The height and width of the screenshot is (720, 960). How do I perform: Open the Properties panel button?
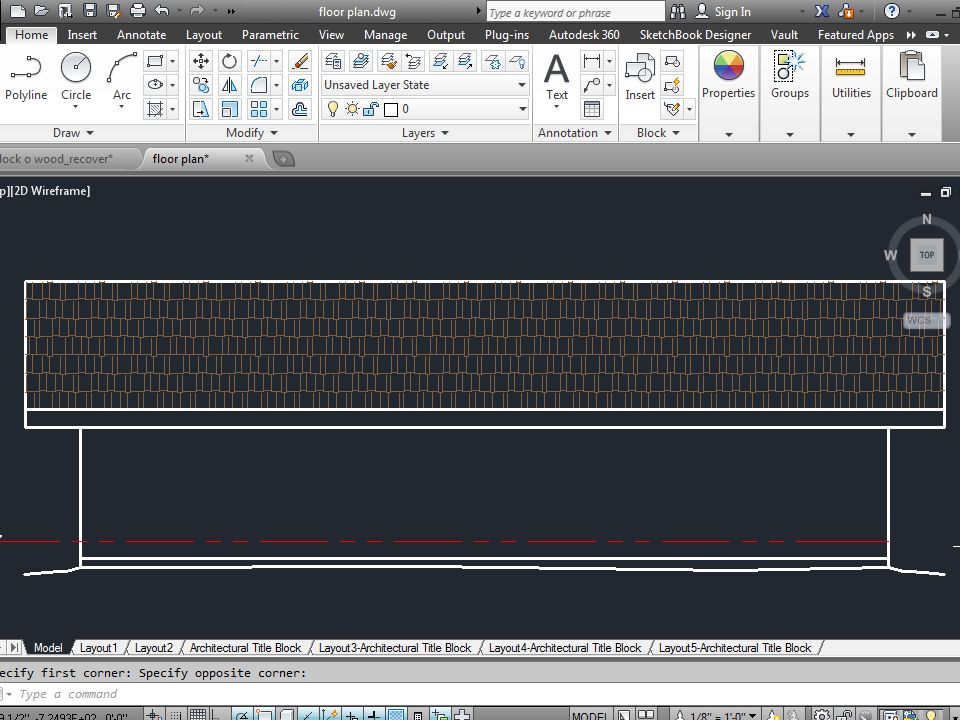[x=729, y=93]
